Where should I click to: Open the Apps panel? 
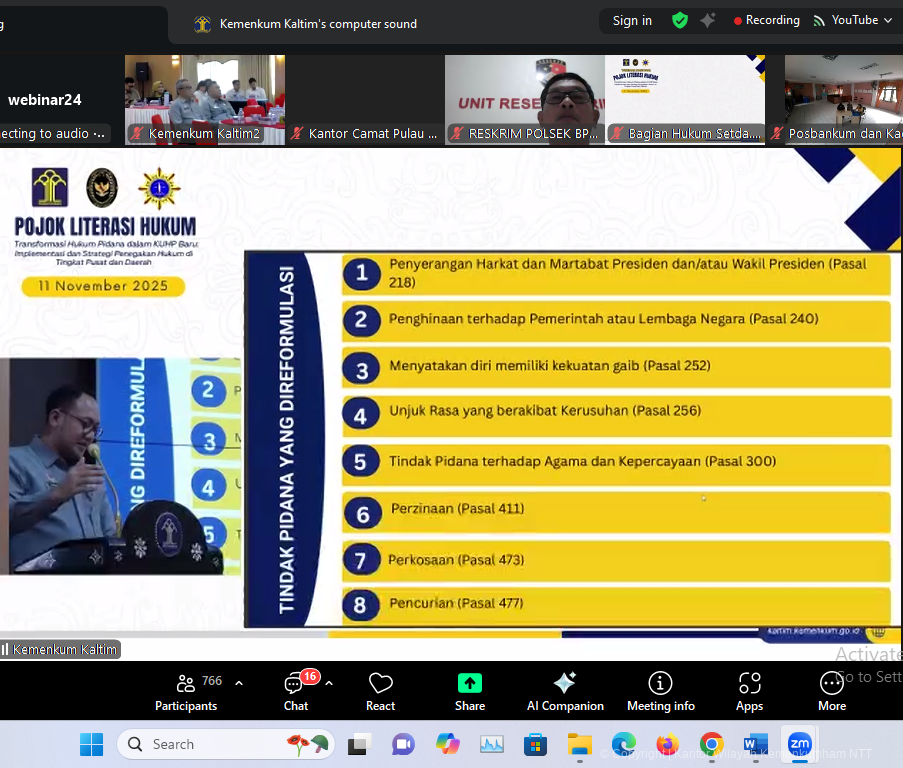click(x=749, y=691)
